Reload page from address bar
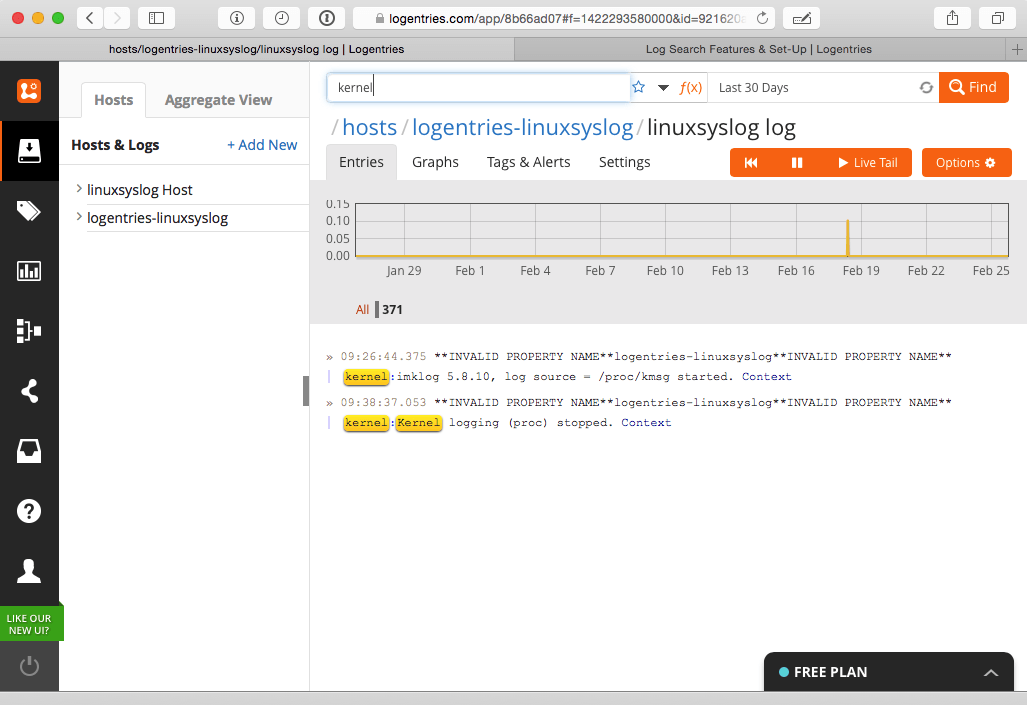The image size is (1027, 705). coord(762,18)
